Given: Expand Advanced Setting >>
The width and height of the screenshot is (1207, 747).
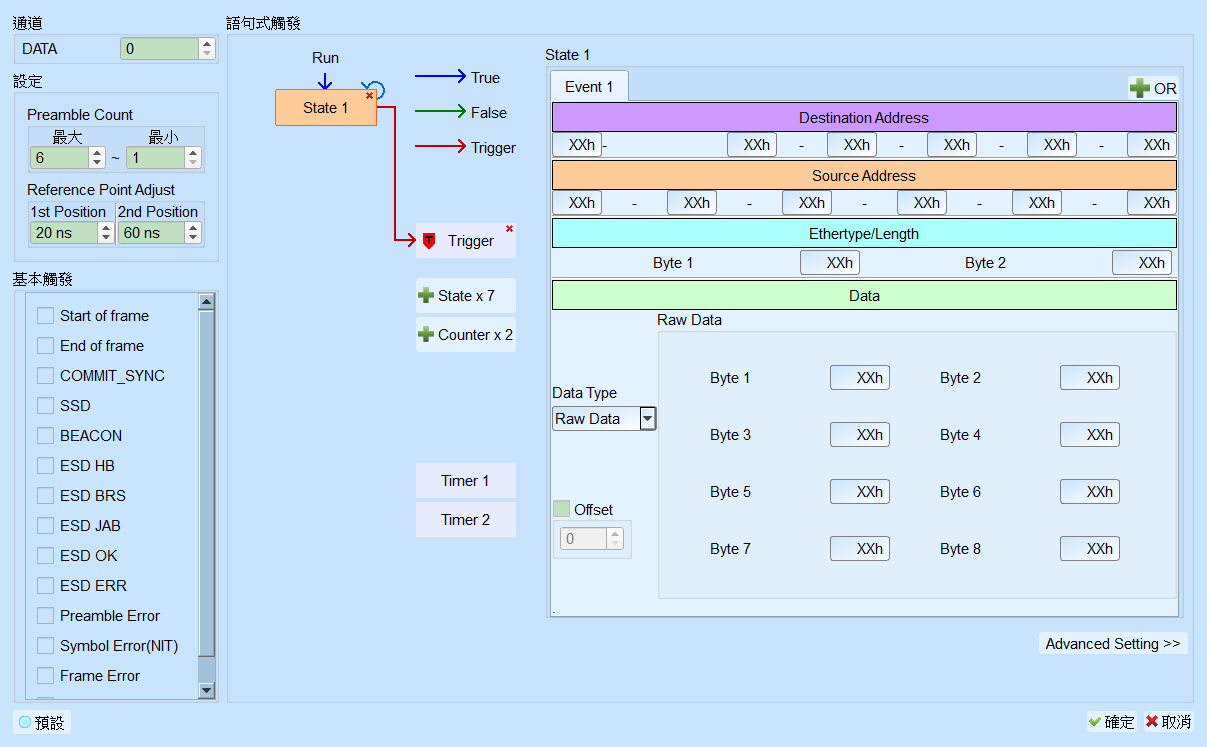Looking at the screenshot, I should [1113, 644].
